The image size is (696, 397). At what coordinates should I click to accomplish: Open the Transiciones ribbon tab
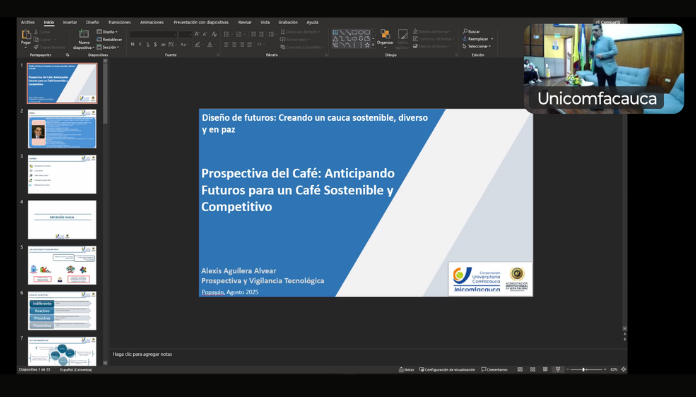[119, 22]
